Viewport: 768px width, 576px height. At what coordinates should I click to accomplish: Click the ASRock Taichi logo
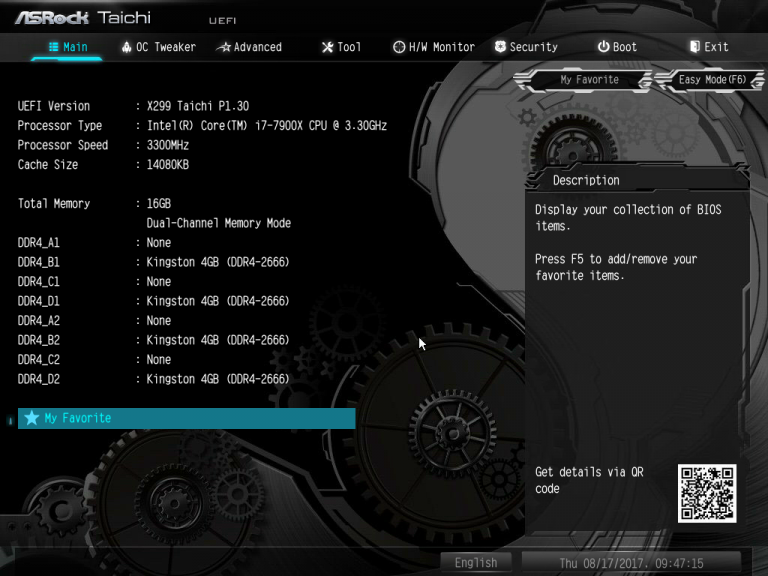click(83, 18)
